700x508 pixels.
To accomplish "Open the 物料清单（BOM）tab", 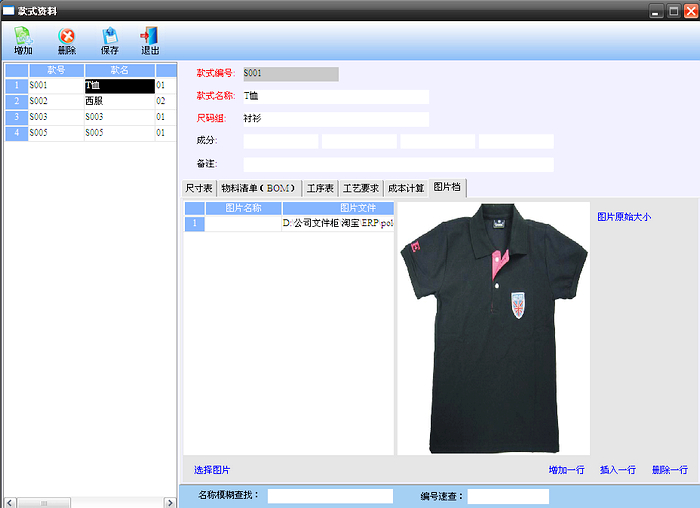I will (x=258, y=188).
